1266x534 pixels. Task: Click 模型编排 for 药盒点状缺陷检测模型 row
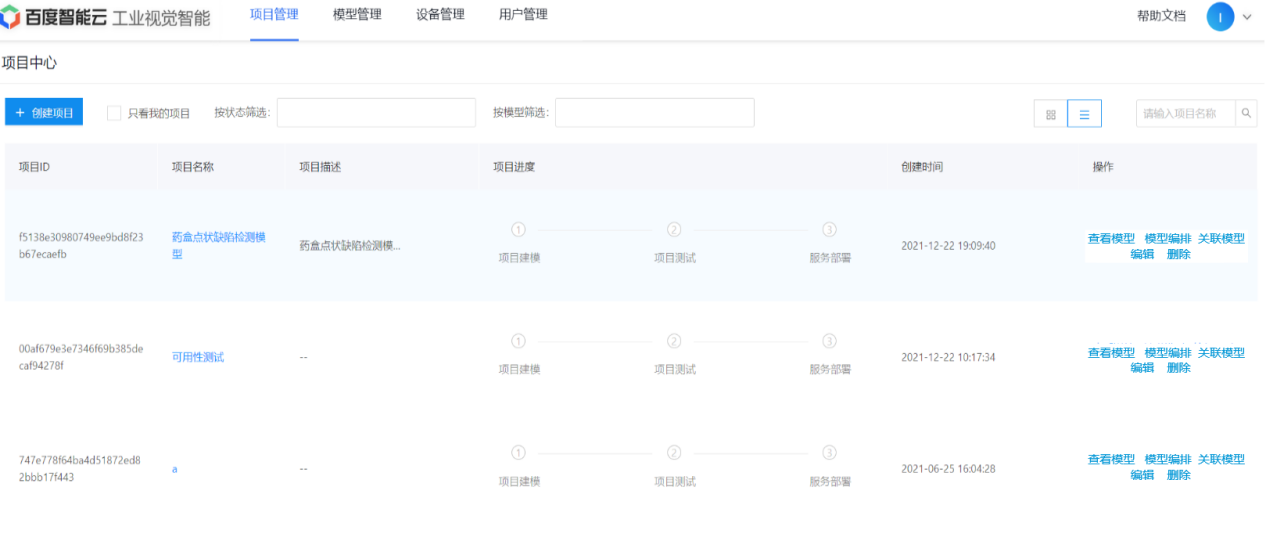pos(1168,238)
